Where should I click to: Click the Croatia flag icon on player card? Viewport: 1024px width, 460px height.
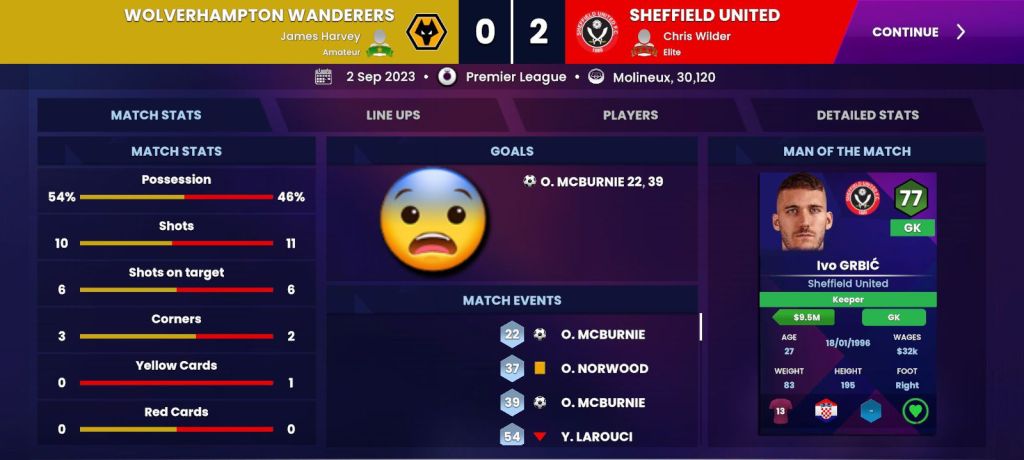[x=826, y=411]
